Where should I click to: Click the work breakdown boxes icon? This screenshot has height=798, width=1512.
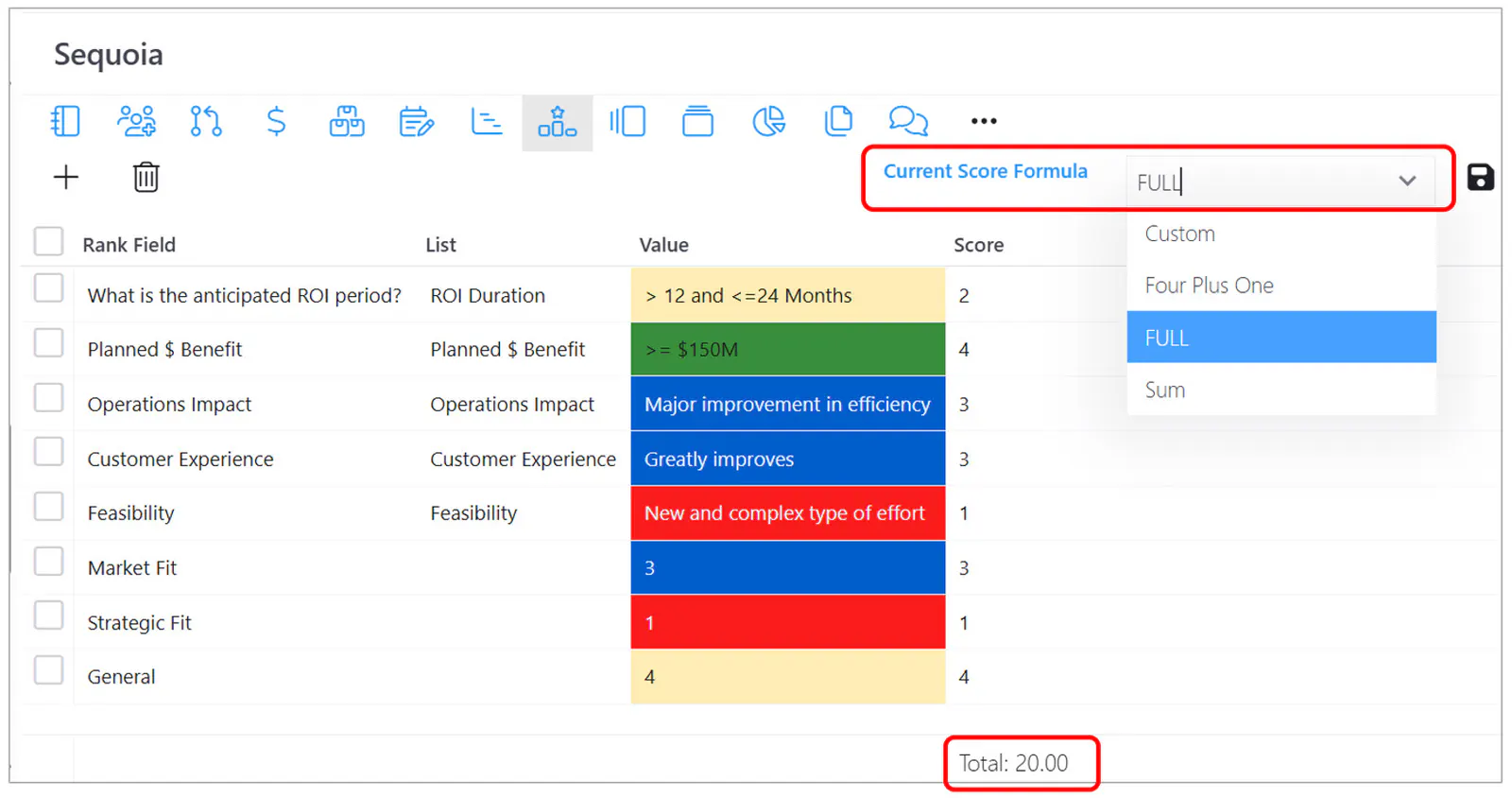pyautogui.click(x=347, y=122)
